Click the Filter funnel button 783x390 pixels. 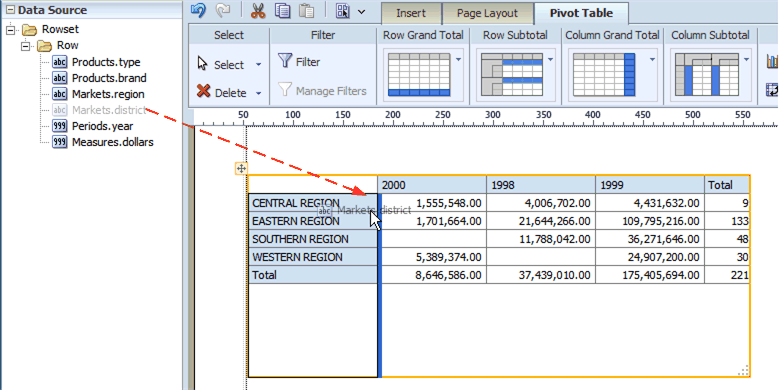pyautogui.click(x=299, y=62)
